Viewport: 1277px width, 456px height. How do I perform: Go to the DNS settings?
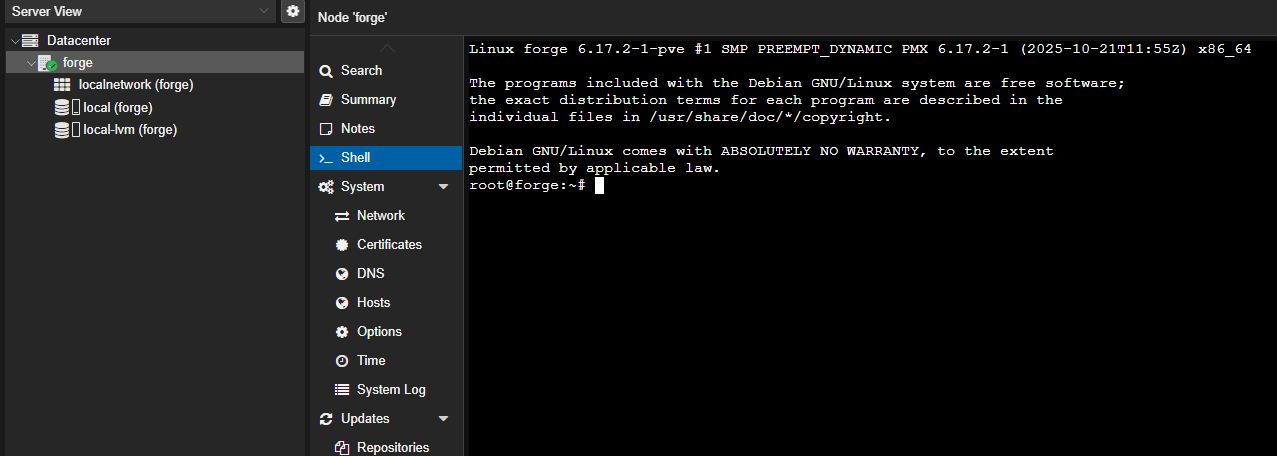tap(370, 274)
